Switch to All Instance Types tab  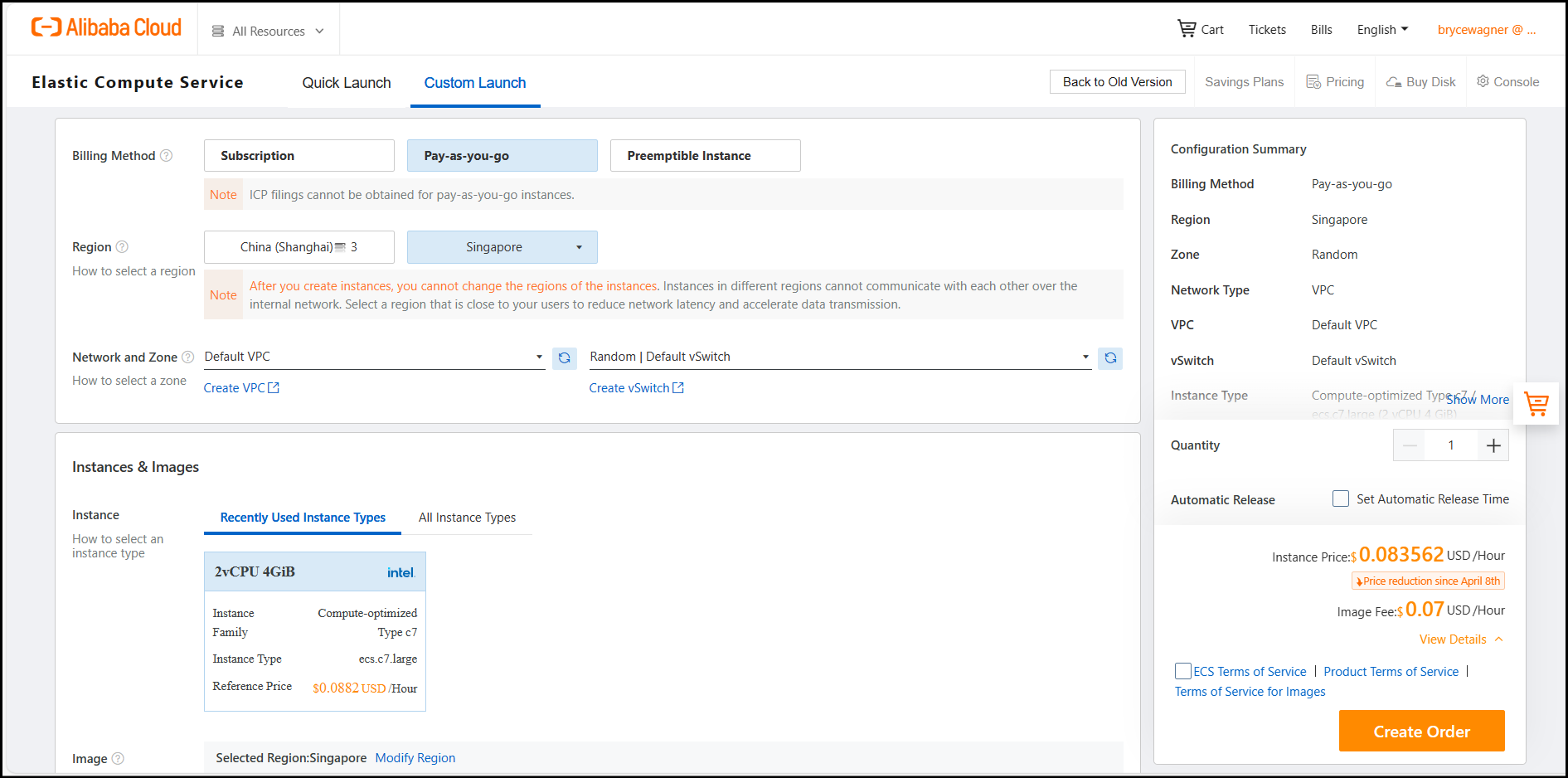click(467, 518)
